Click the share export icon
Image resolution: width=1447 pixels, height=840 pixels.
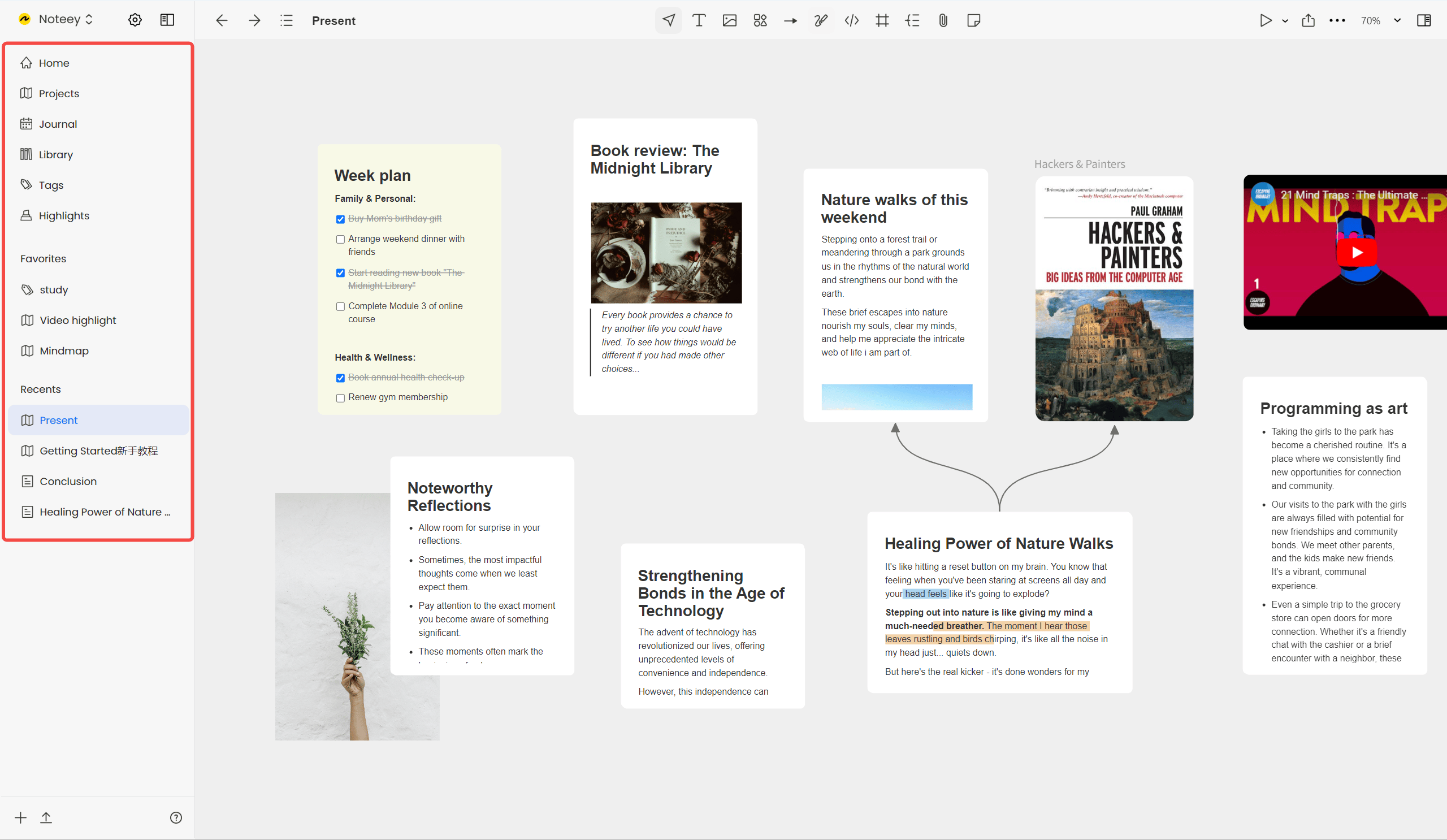click(1308, 21)
